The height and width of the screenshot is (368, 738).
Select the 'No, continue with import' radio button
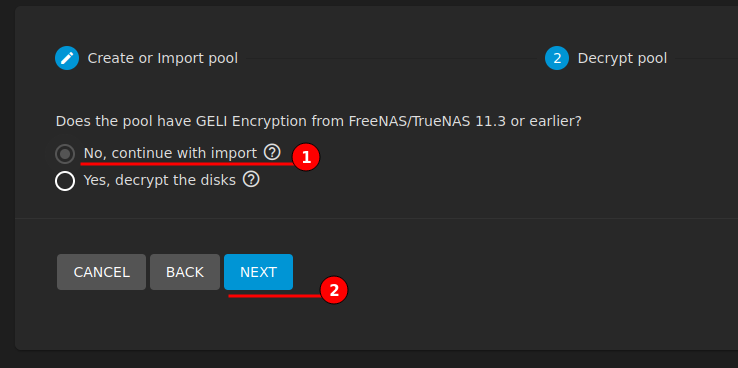[x=65, y=154]
